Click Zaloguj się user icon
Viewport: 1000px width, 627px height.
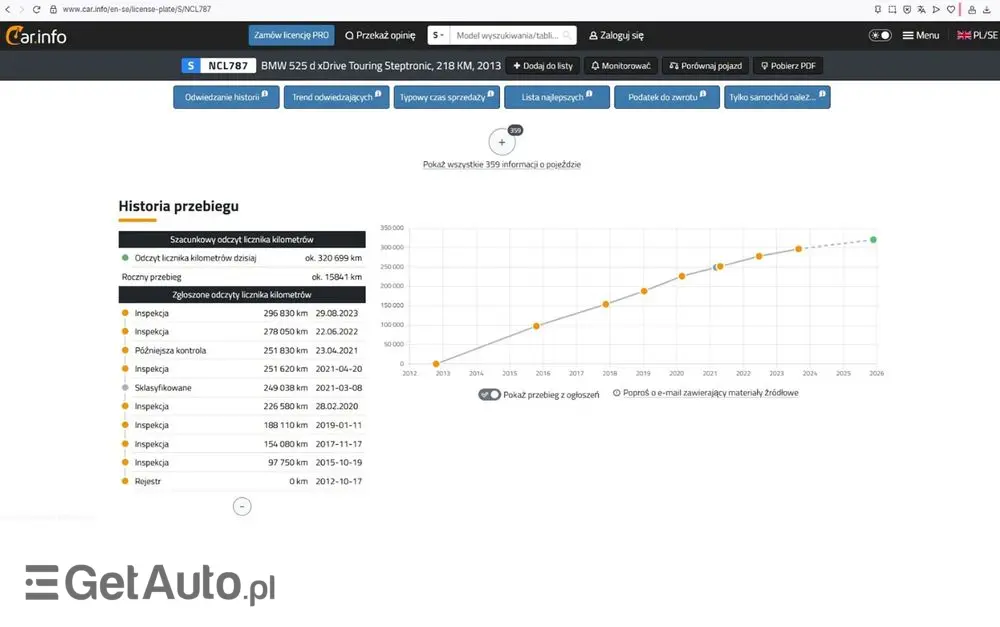pos(594,35)
